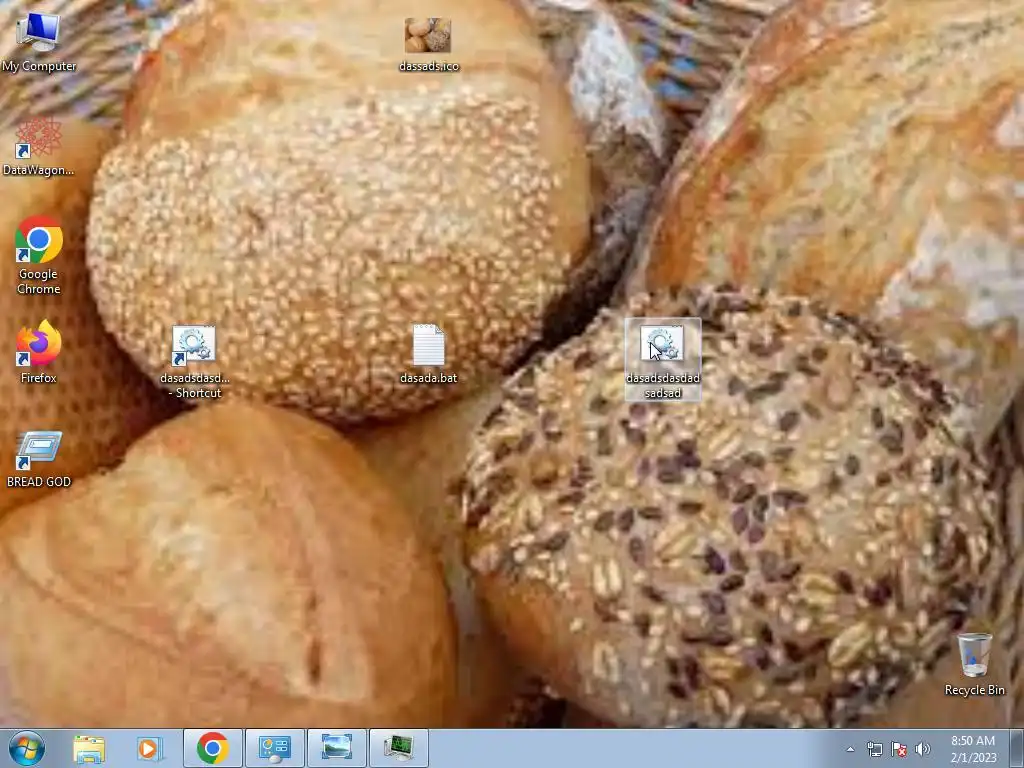Switch to the Control Panel taskbar window
The width and height of the screenshot is (1024, 768).
[274, 748]
